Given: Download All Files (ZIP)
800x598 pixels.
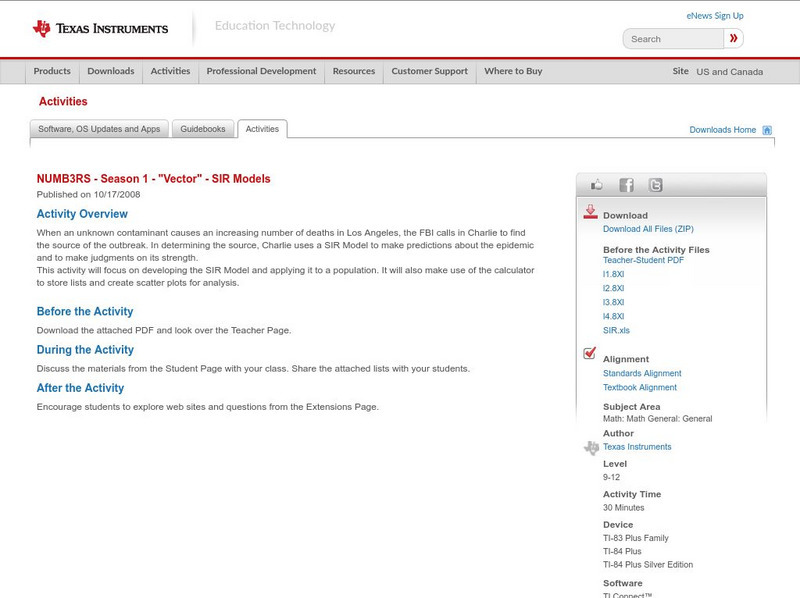Looking at the screenshot, I should pyautogui.click(x=648, y=229).
